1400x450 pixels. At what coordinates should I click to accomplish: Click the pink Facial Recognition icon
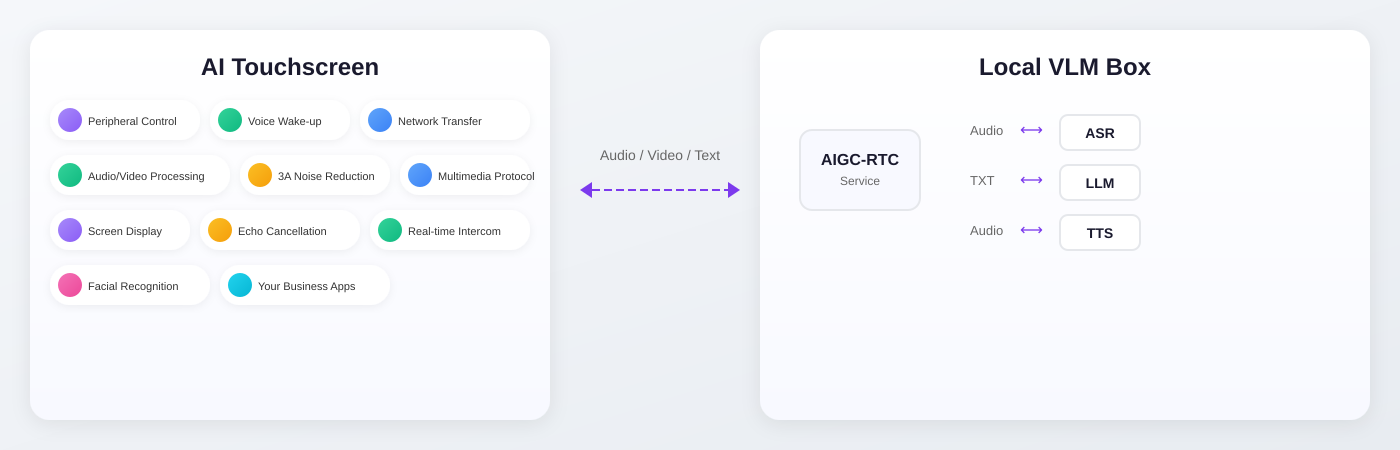coord(70,285)
